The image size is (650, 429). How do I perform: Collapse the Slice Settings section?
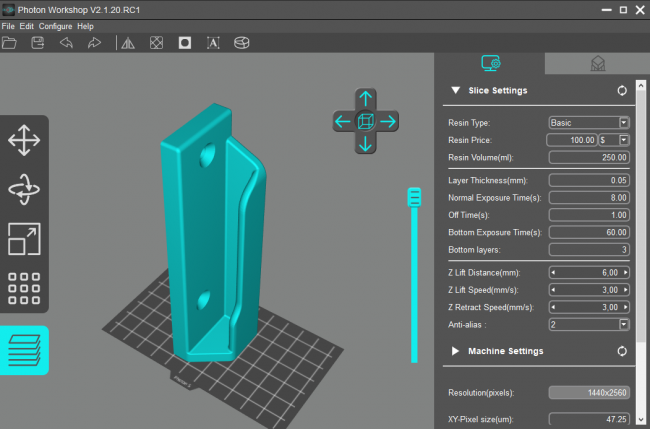pos(456,90)
